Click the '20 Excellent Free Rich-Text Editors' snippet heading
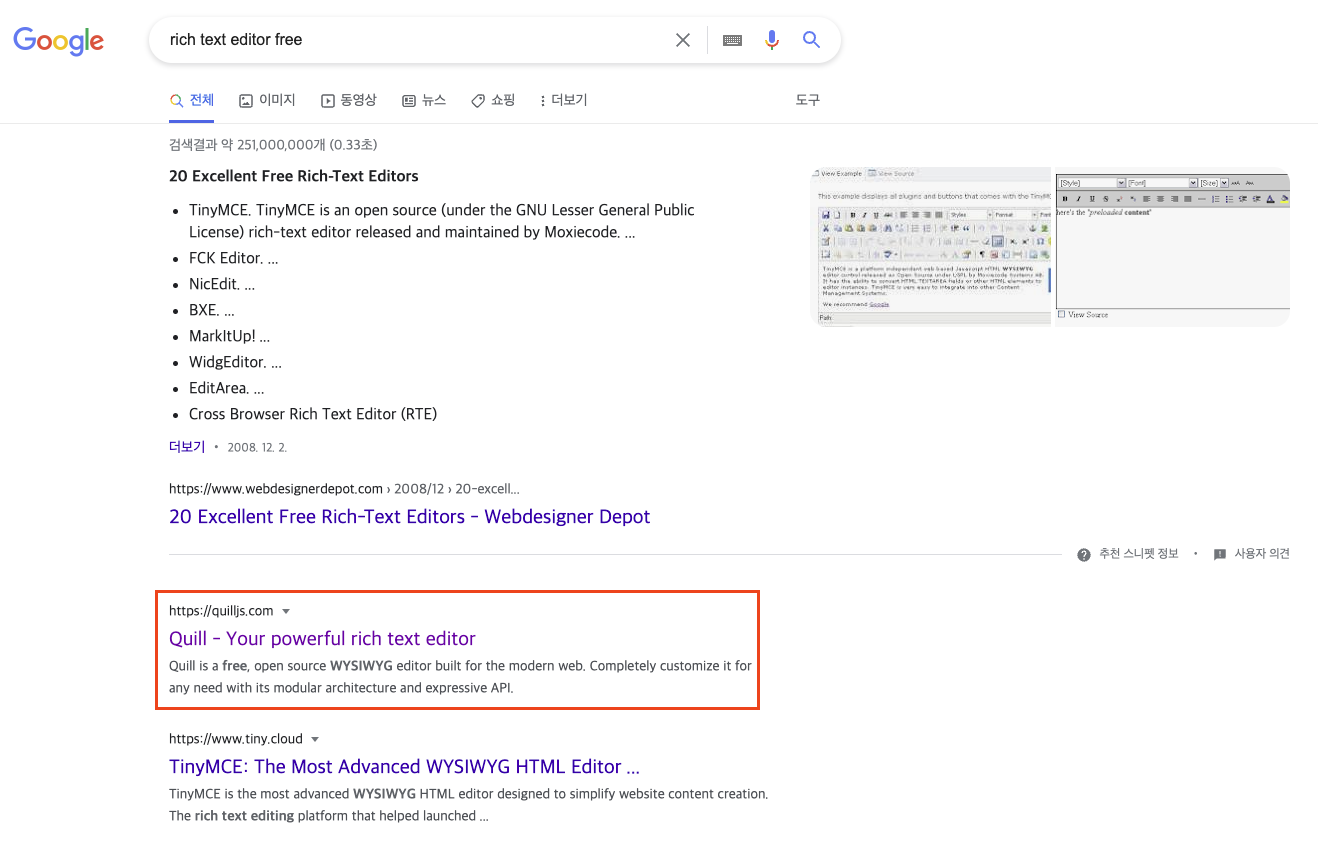The width and height of the screenshot is (1318, 845). (294, 176)
